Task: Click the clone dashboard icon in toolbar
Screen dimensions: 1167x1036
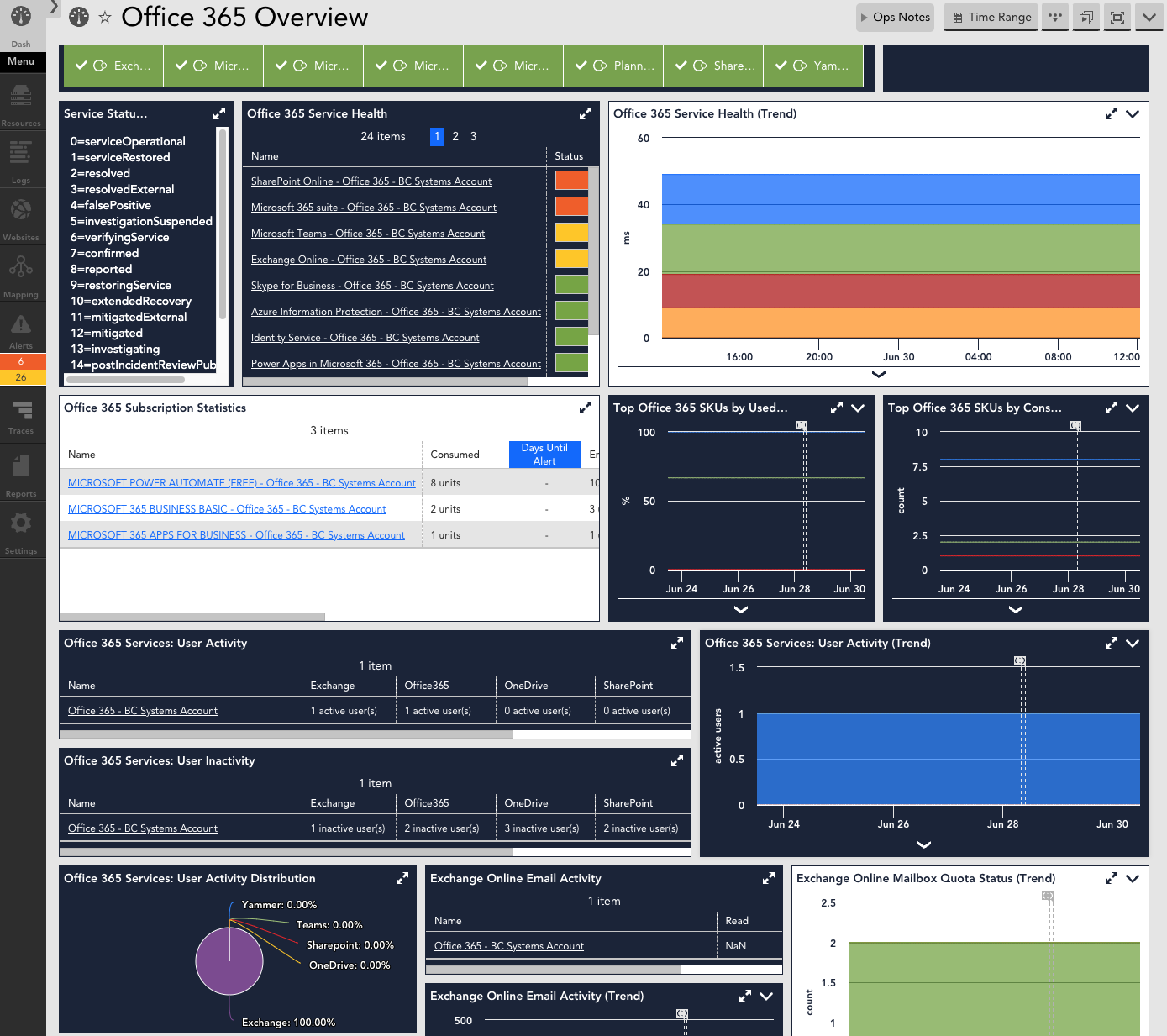Action: click(x=1086, y=17)
